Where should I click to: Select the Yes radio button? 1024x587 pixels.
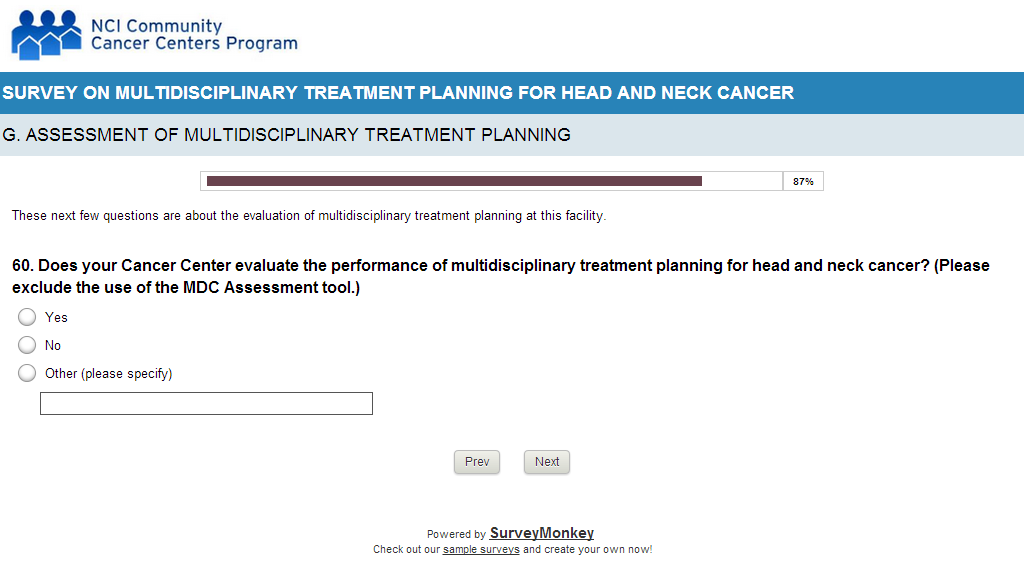tap(27, 317)
